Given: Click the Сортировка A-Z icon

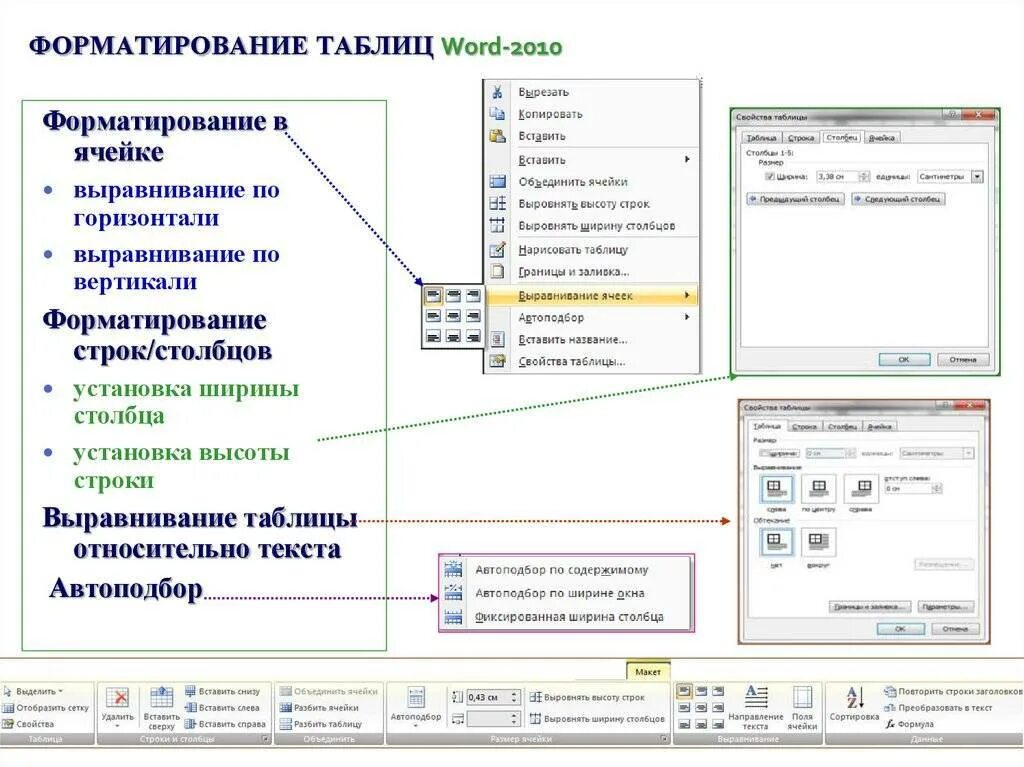Looking at the screenshot, I should [854, 698].
